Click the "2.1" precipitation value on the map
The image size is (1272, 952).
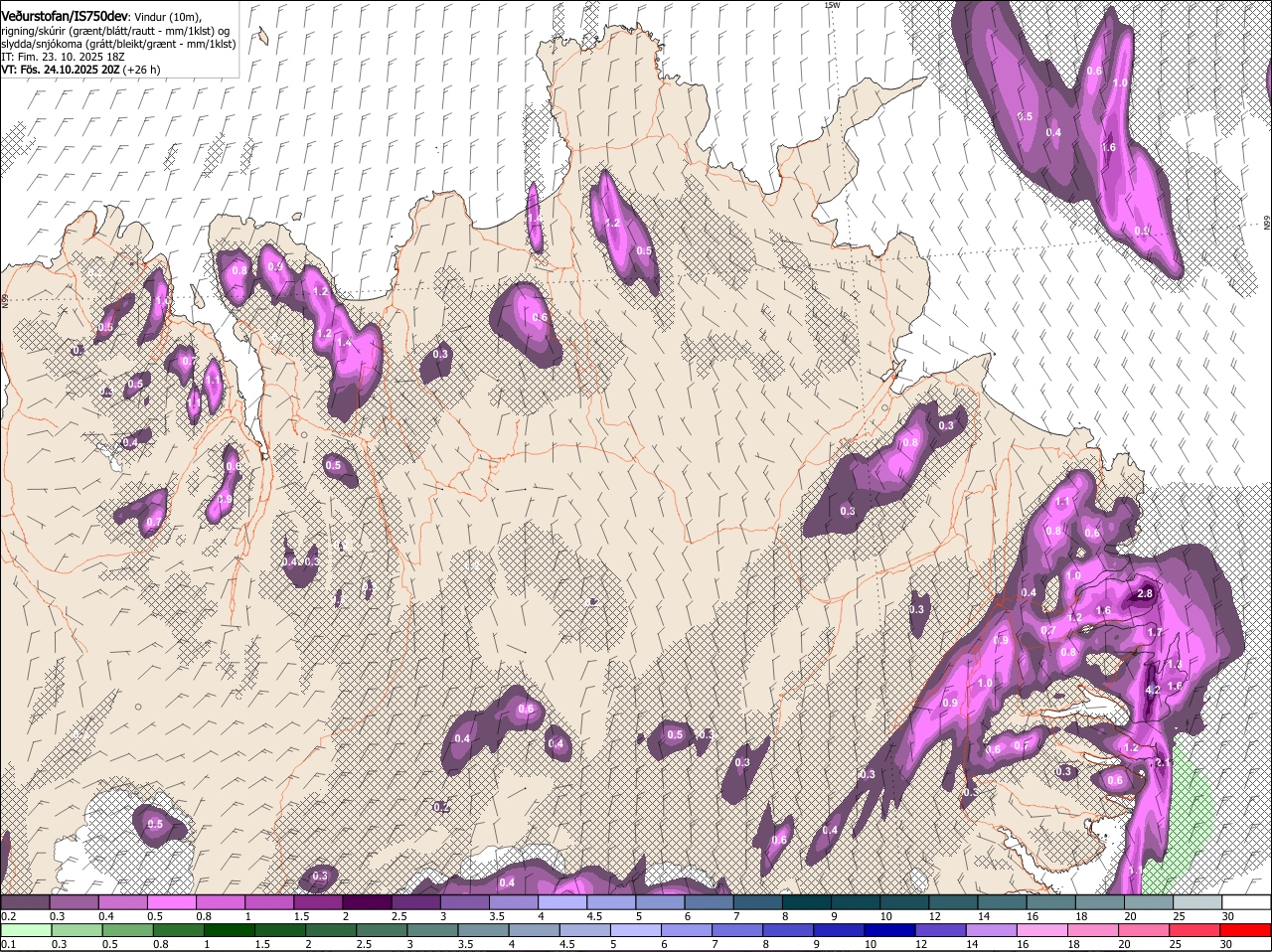(x=1164, y=763)
